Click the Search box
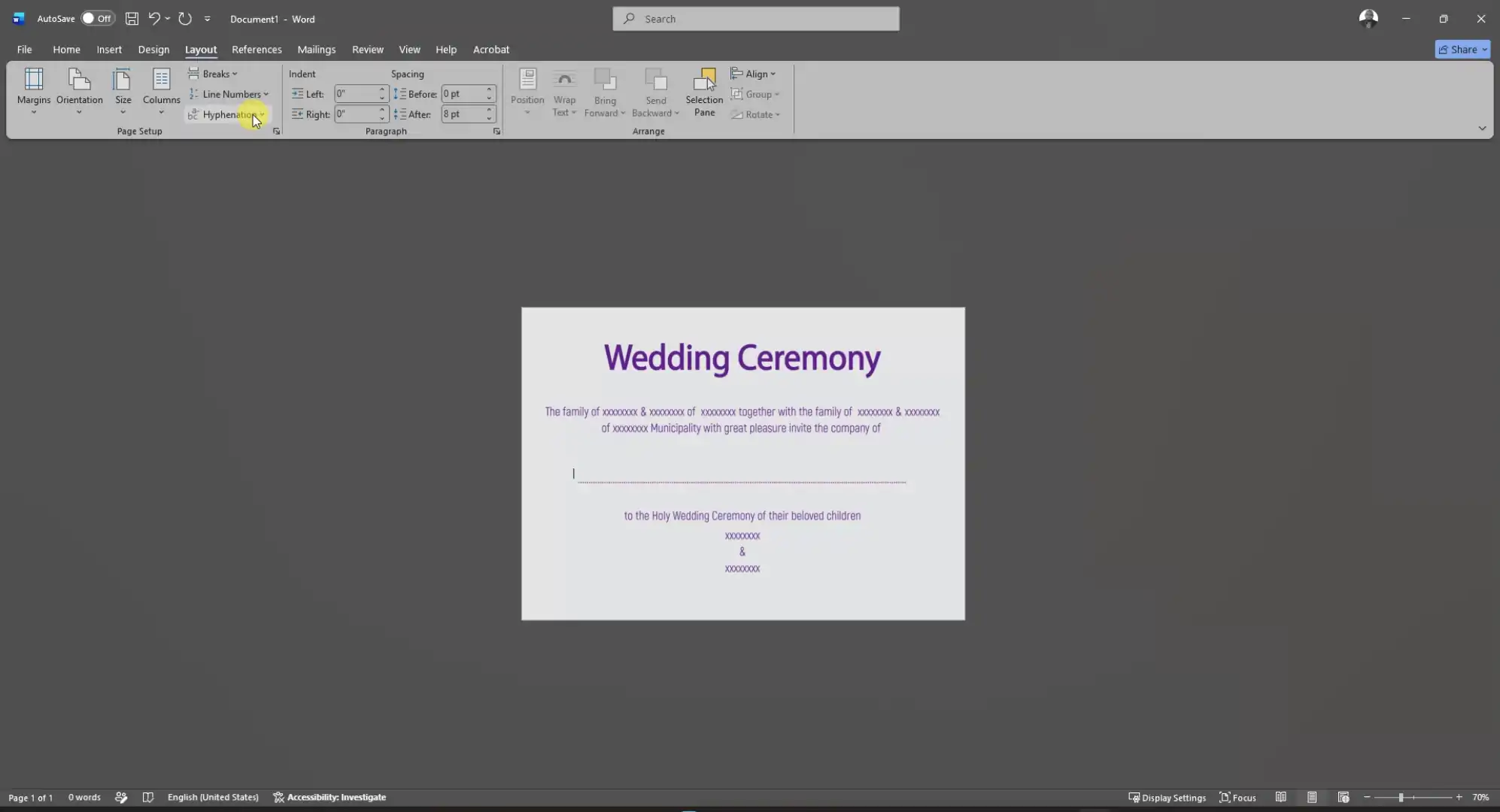This screenshot has height=812, width=1500. coord(756,19)
